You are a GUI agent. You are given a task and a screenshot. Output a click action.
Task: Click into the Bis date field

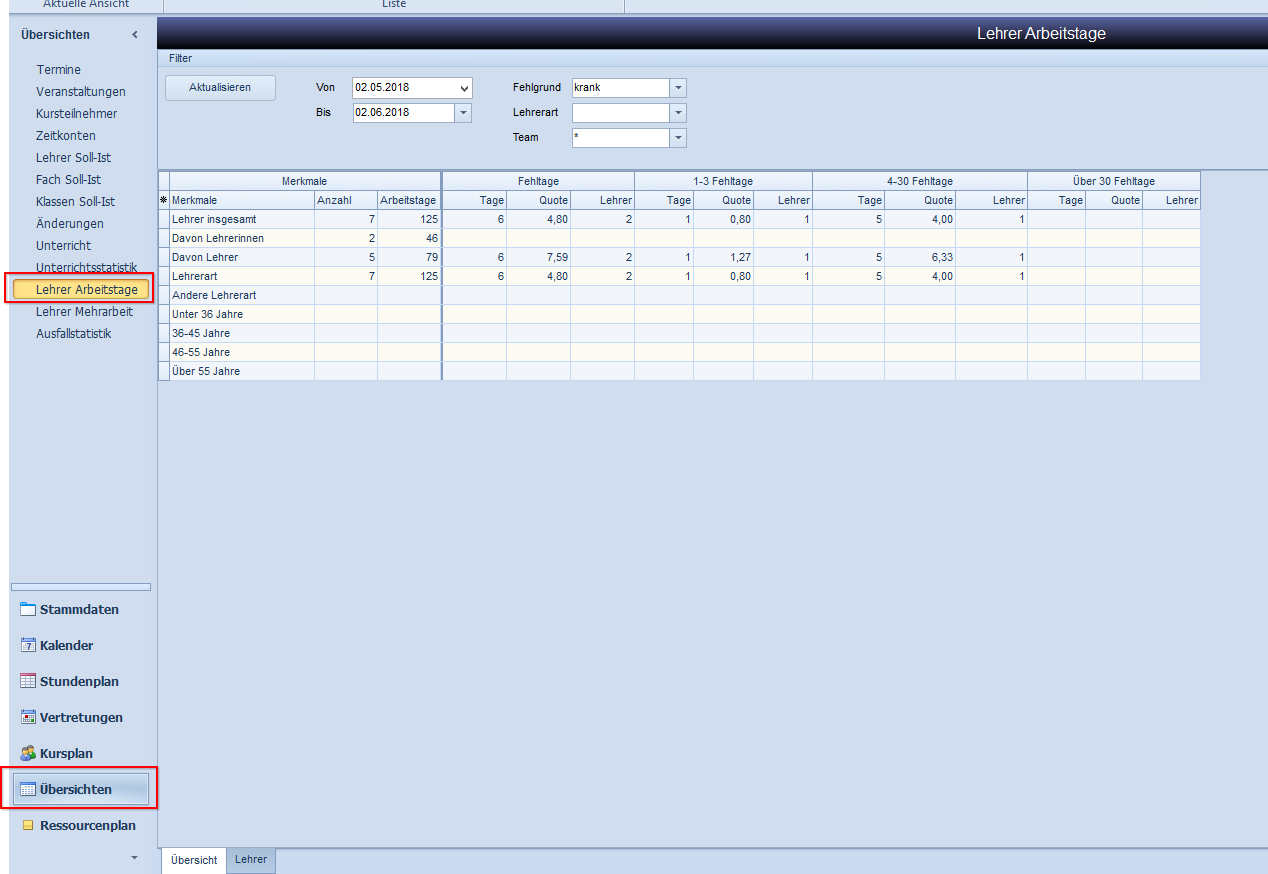403,113
